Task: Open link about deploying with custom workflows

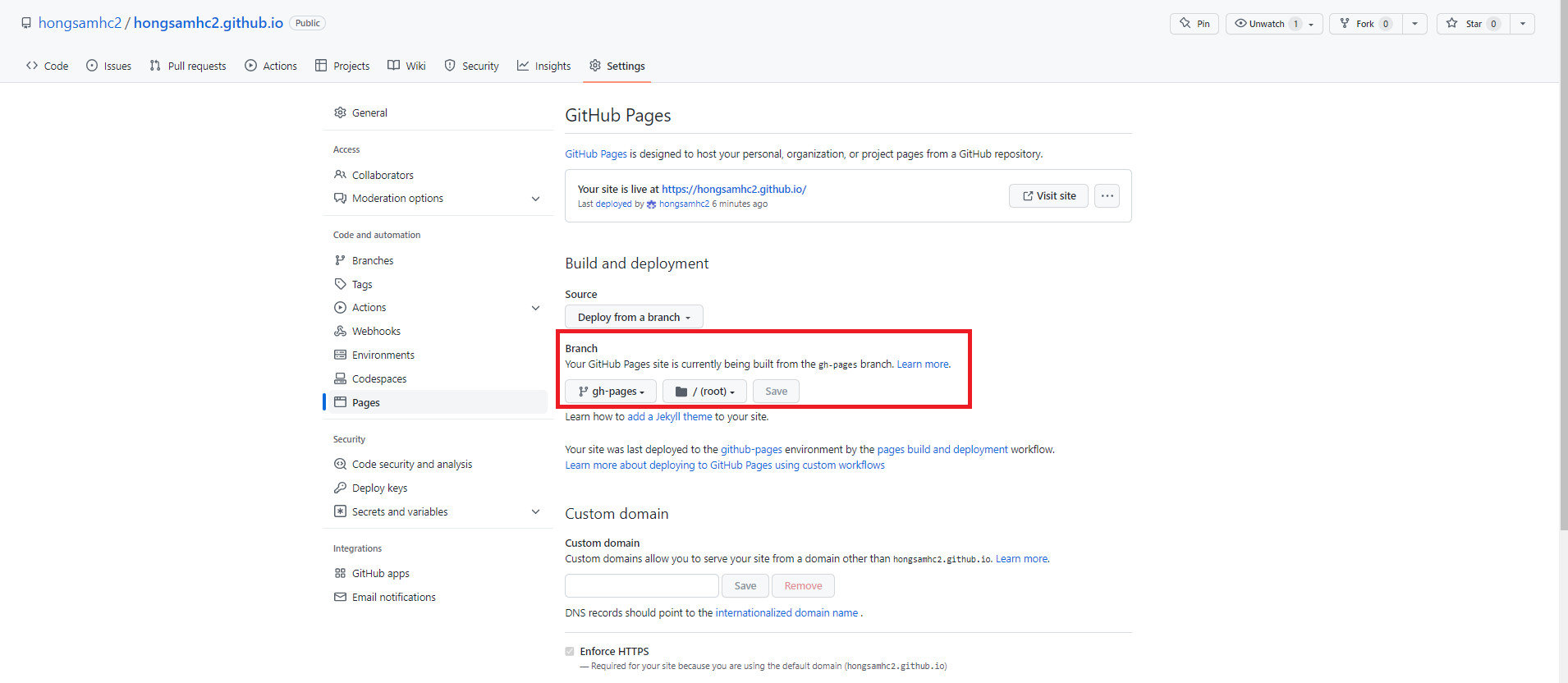Action: [x=725, y=465]
